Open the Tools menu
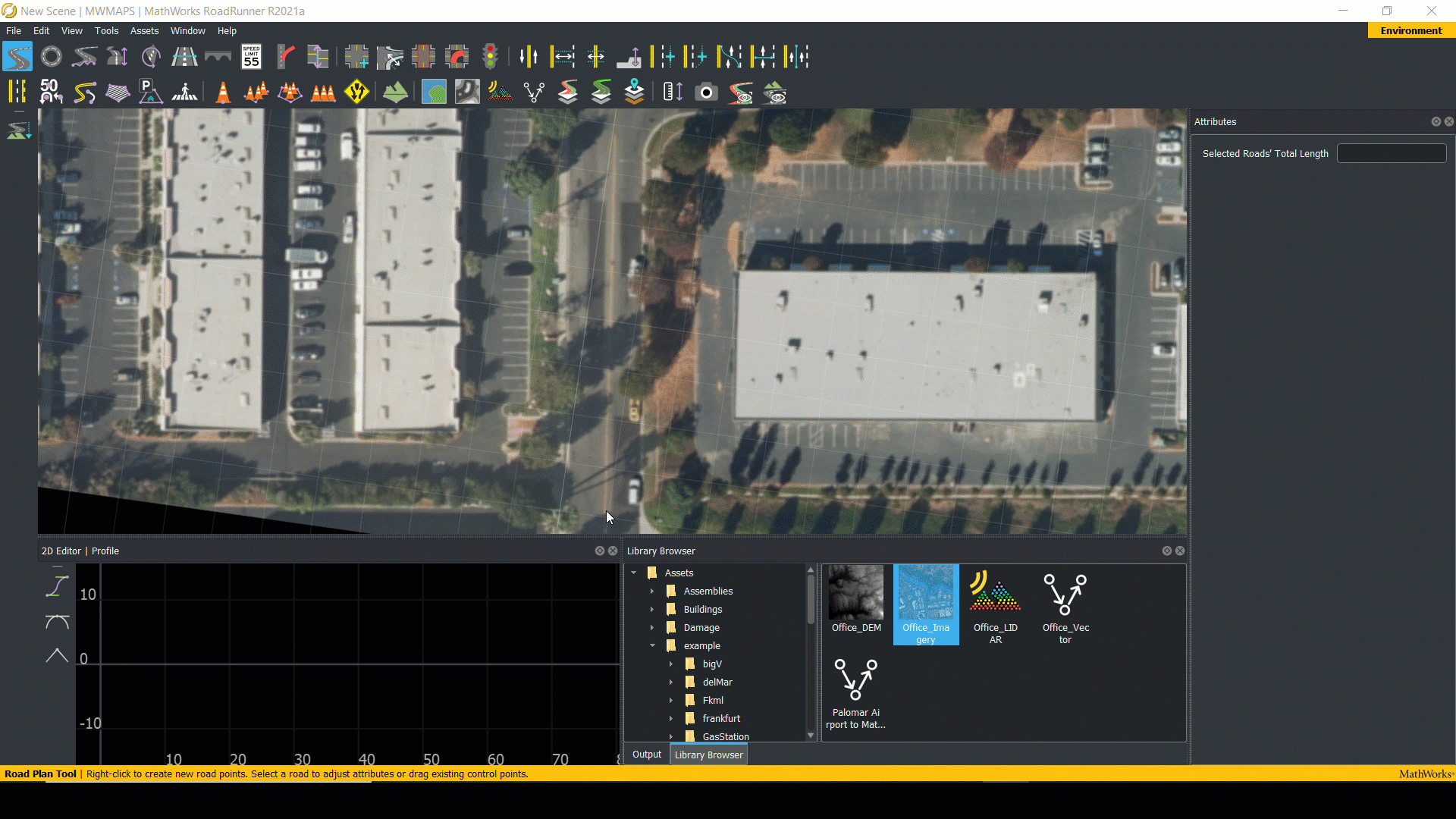This screenshot has width=1456, height=819. click(106, 31)
